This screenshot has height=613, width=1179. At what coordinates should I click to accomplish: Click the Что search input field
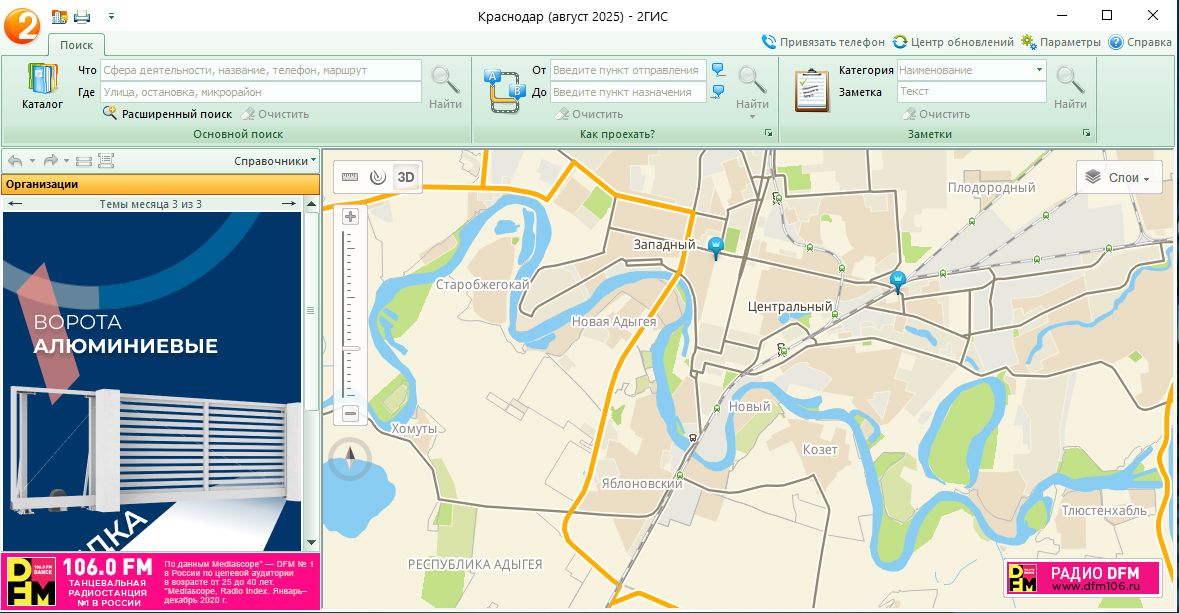[260, 70]
